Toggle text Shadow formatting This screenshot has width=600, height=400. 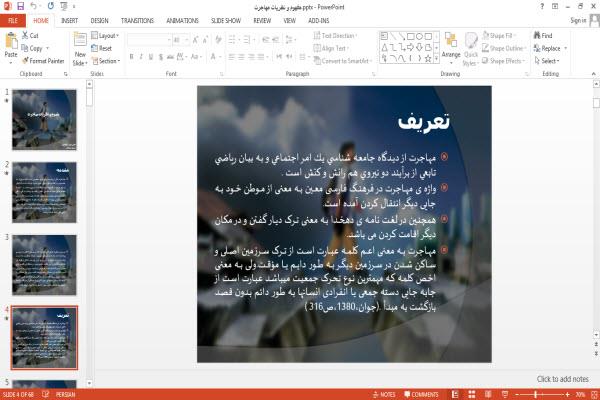[x=161, y=57]
